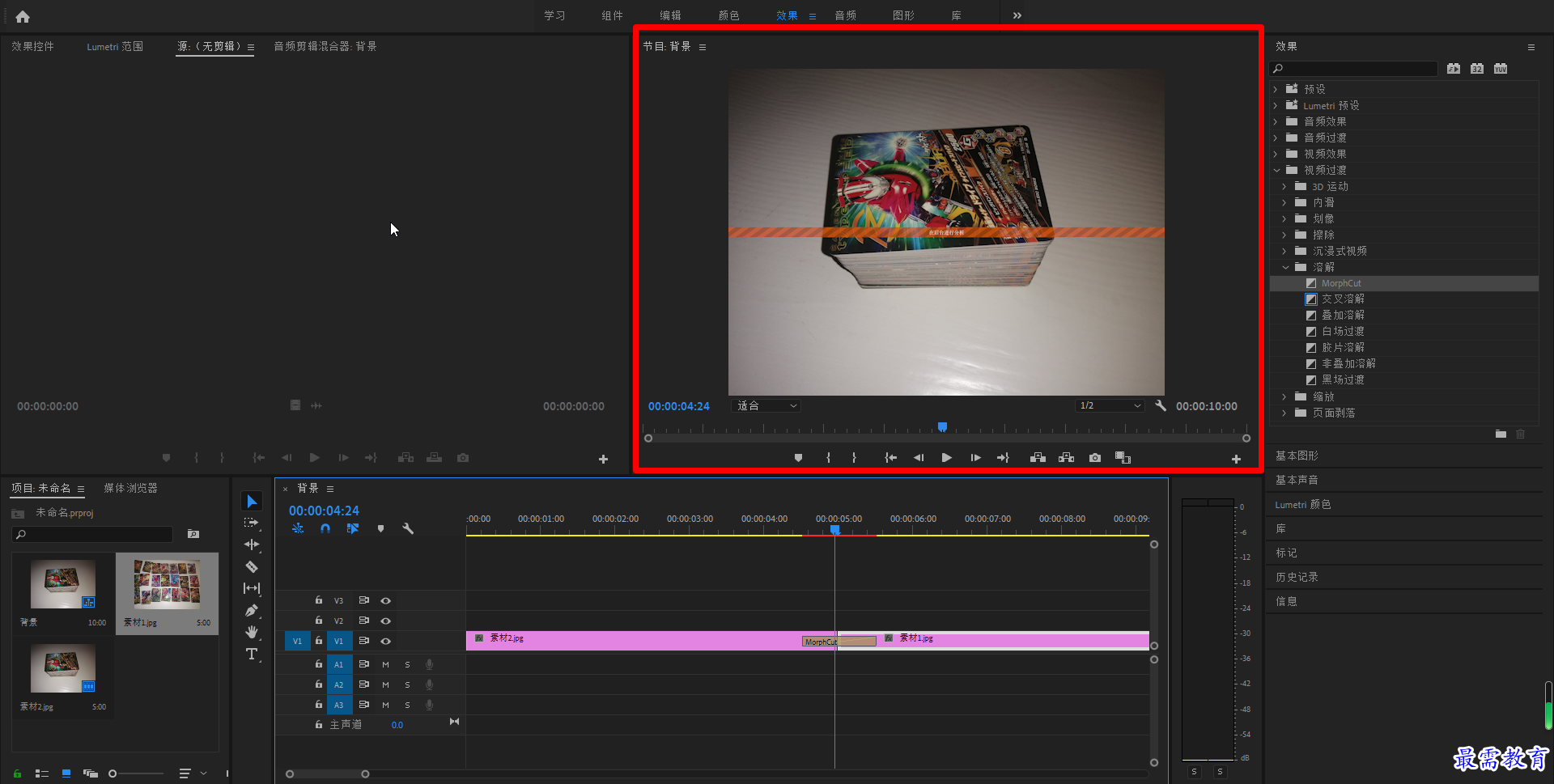Viewport: 1554px width, 784px height.
Task: Expand the 3D 运动 folder
Action: (1284, 186)
